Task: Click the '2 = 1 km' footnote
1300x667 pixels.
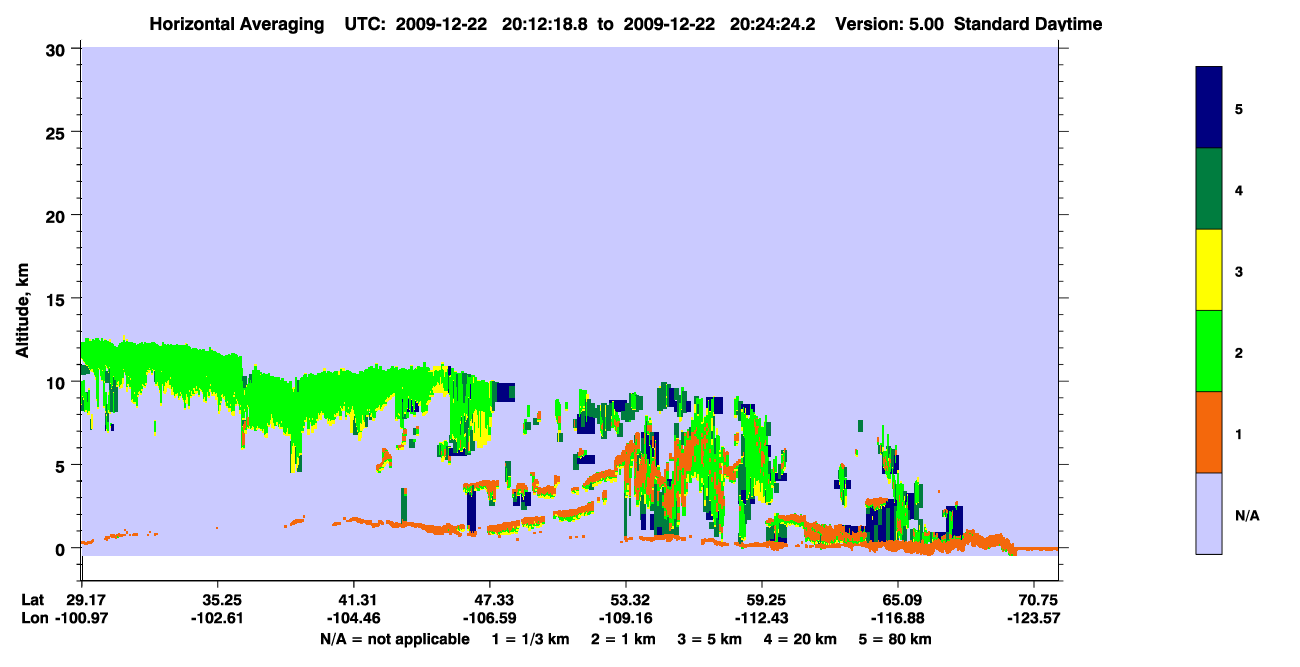Action: click(x=622, y=639)
